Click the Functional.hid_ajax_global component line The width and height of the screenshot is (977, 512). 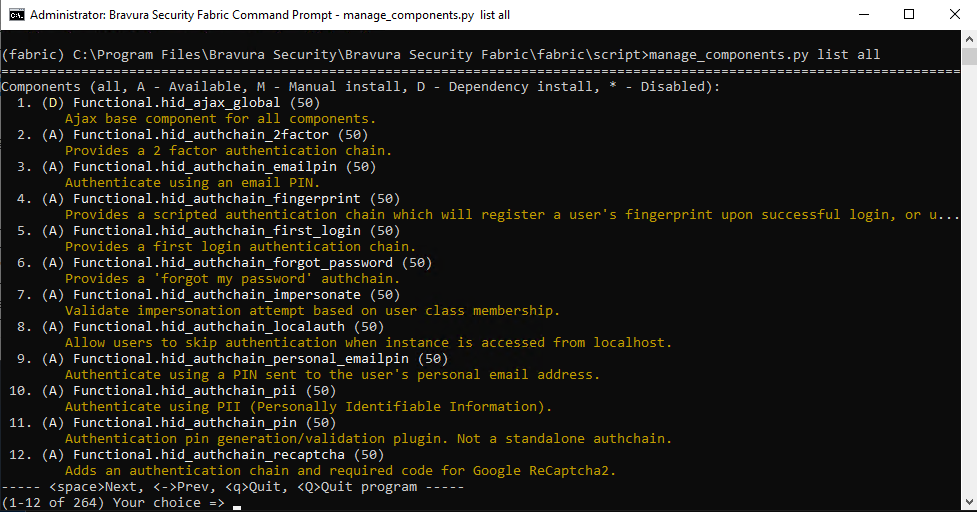180,103
